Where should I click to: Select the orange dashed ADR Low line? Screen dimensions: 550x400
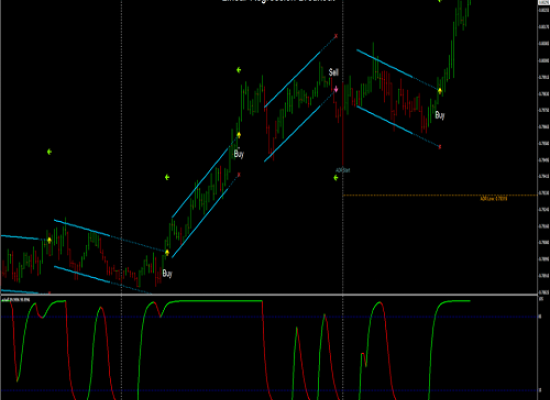point(440,195)
